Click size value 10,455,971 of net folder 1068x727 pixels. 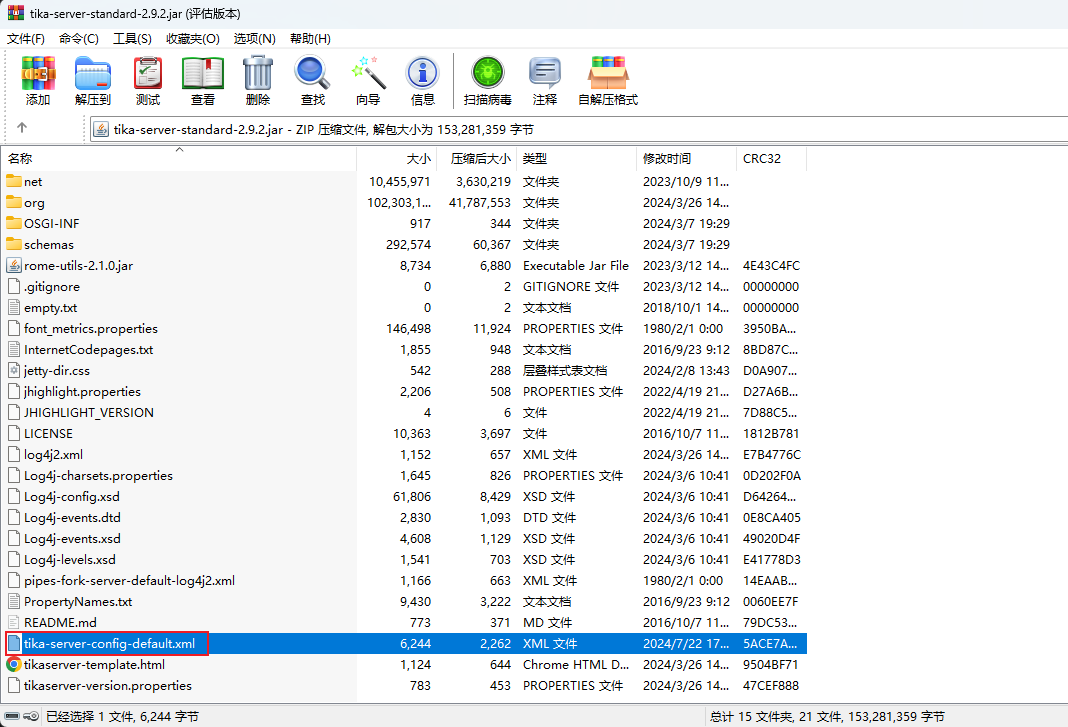(400, 182)
